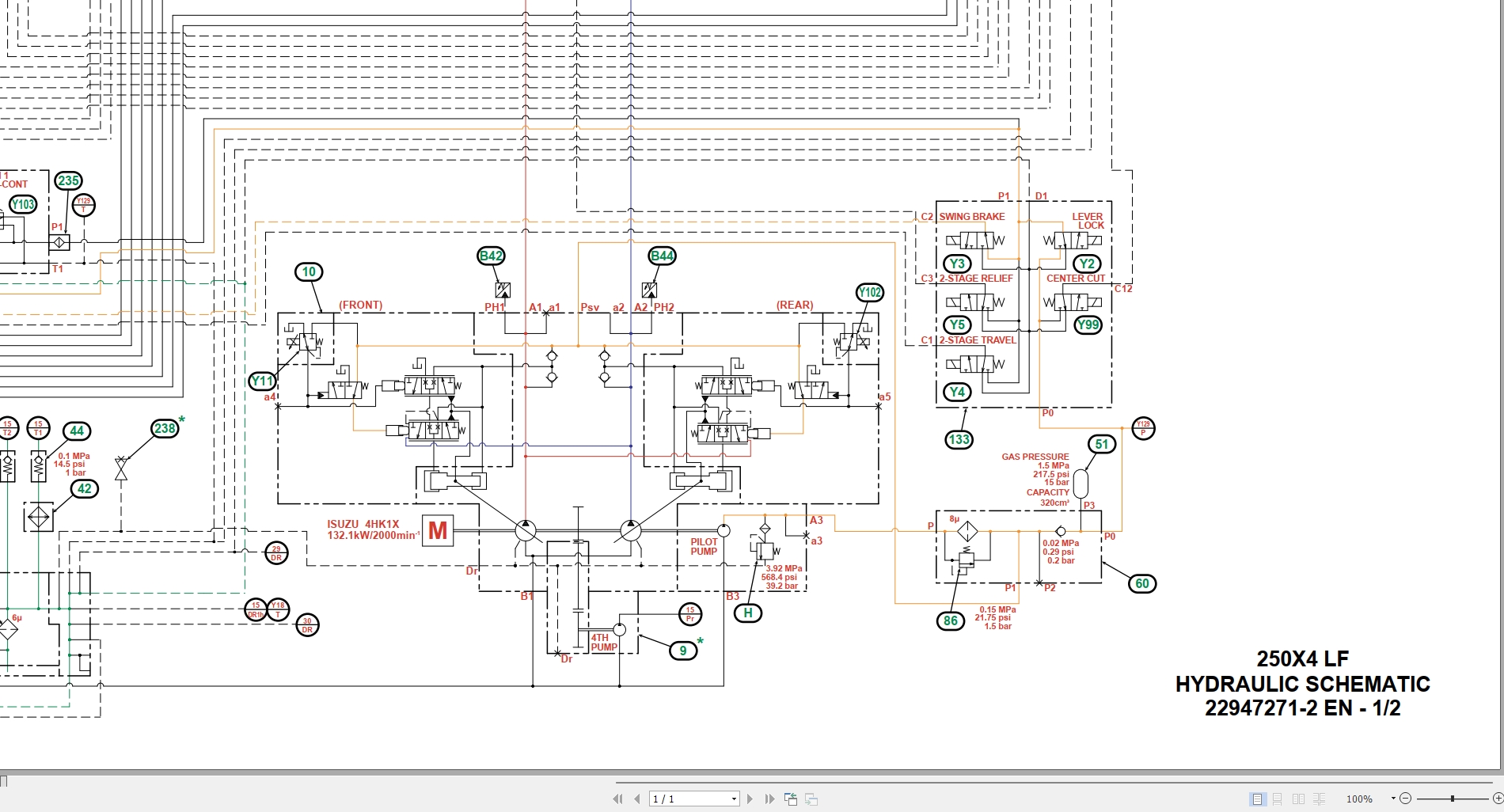
Task: Open the zoom level dropdown
Action: (x=1393, y=798)
